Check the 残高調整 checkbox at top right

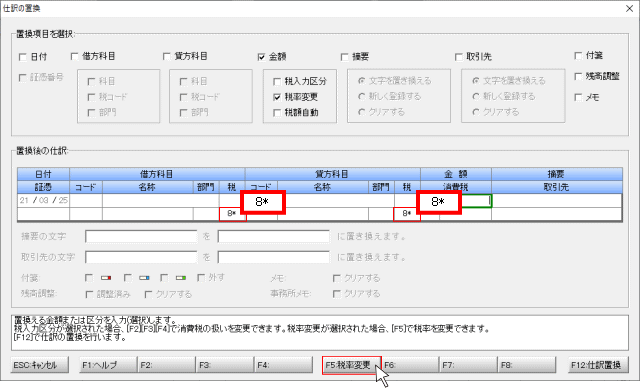[x=578, y=76]
